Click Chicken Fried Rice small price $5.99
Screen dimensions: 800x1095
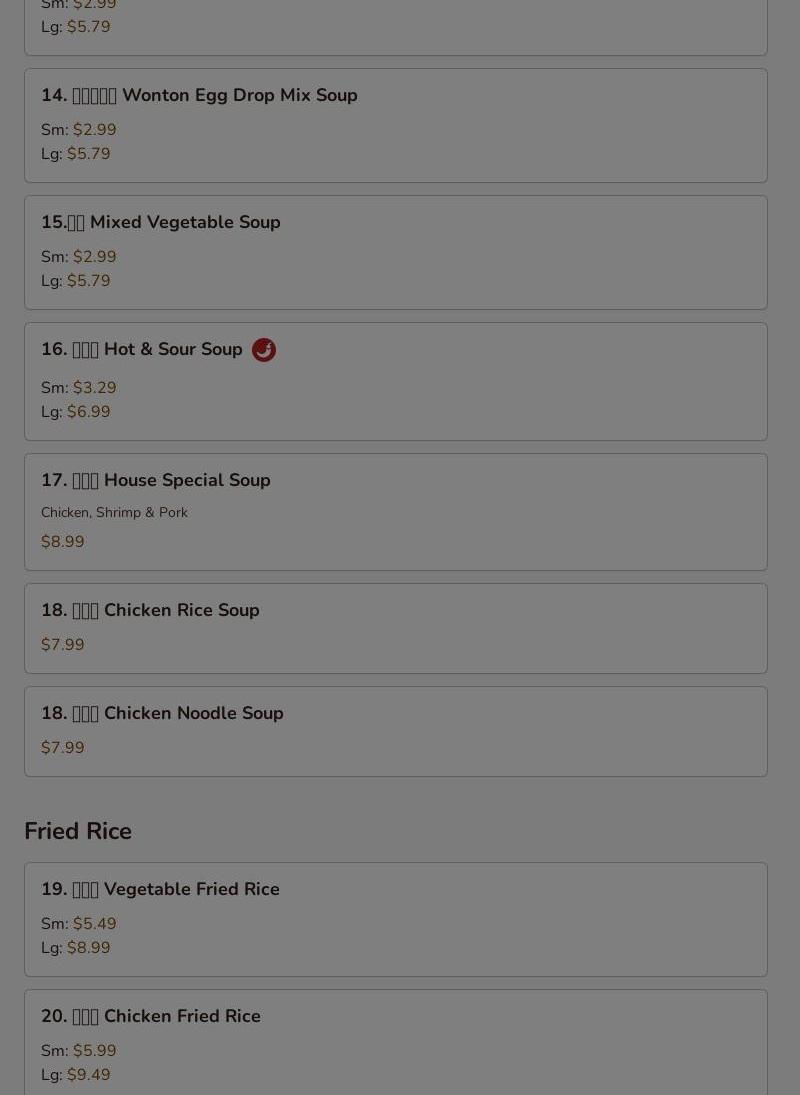click(94, 1051)
